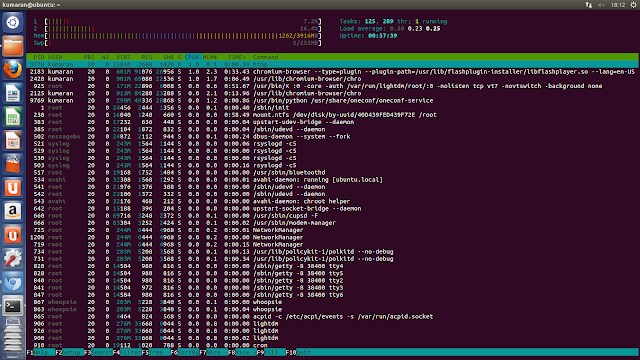Open LibreOffice Writer from the launcher

(x=13, y=93)
